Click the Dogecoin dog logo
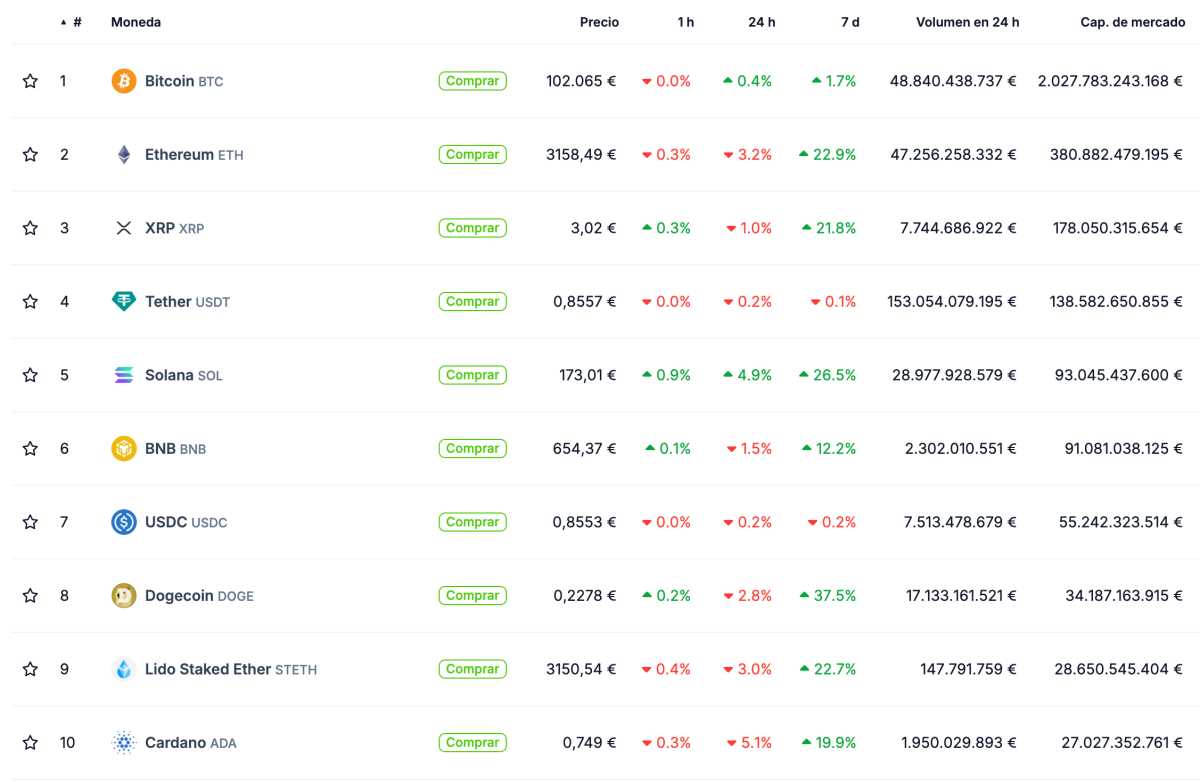This screenshot has height=782, width=1200. [x=122, y=595]
